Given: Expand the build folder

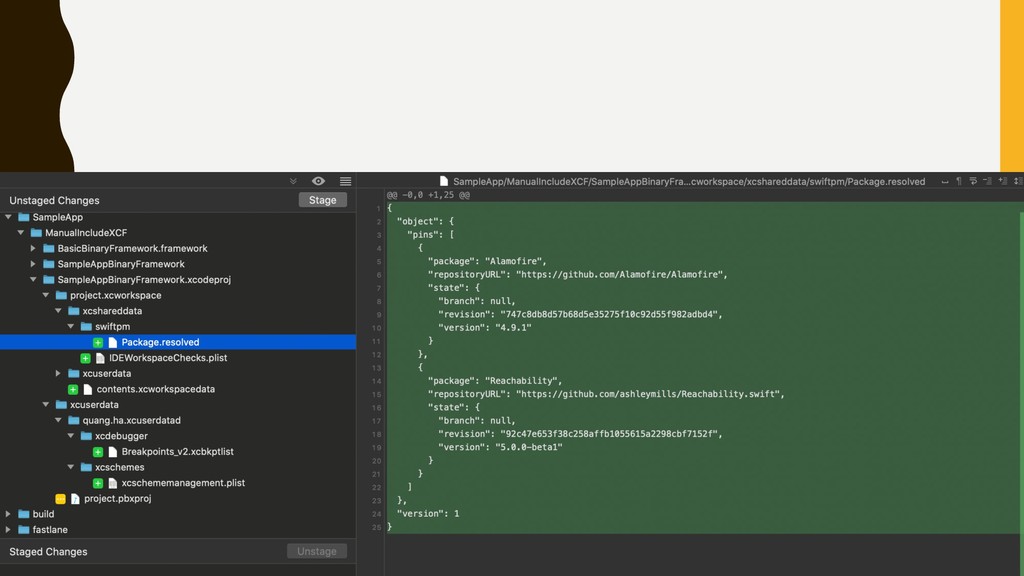Looking at the screenshot, I should [8, 514].
